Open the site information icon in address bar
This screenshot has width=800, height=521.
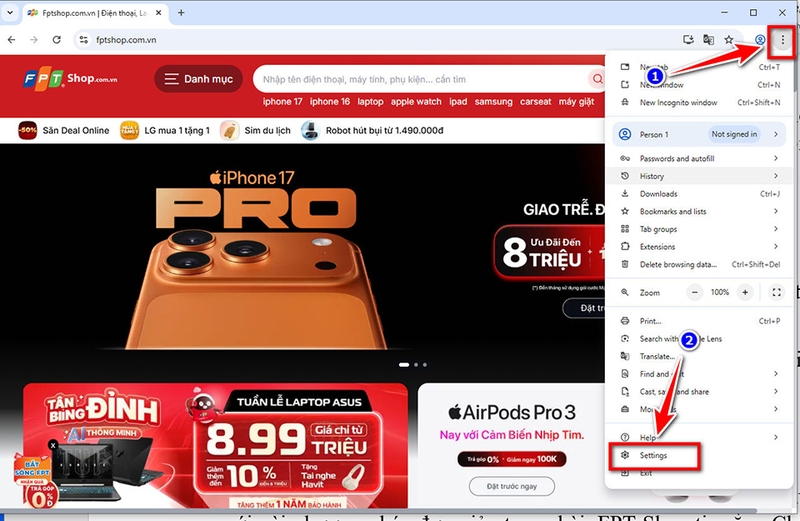[84, 40]
